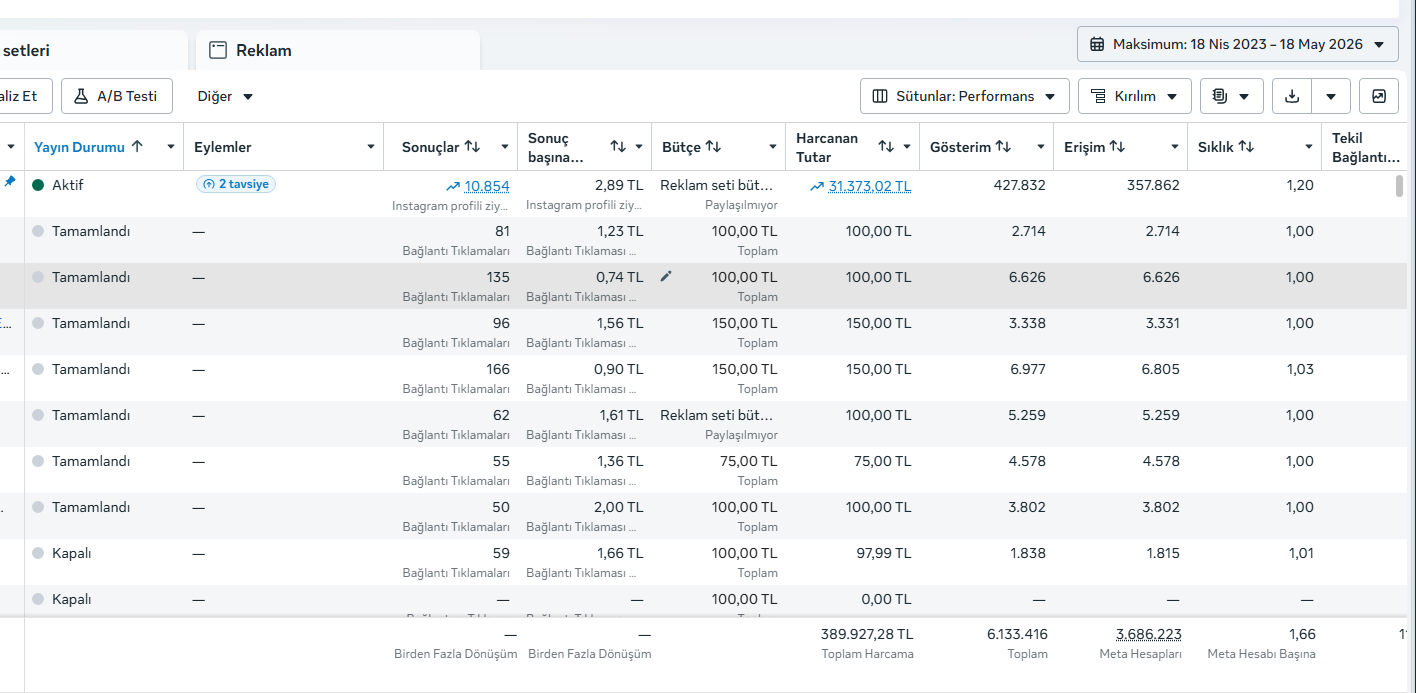
Task: Open the charts view icon button
Action: [x=1380, y=96]
